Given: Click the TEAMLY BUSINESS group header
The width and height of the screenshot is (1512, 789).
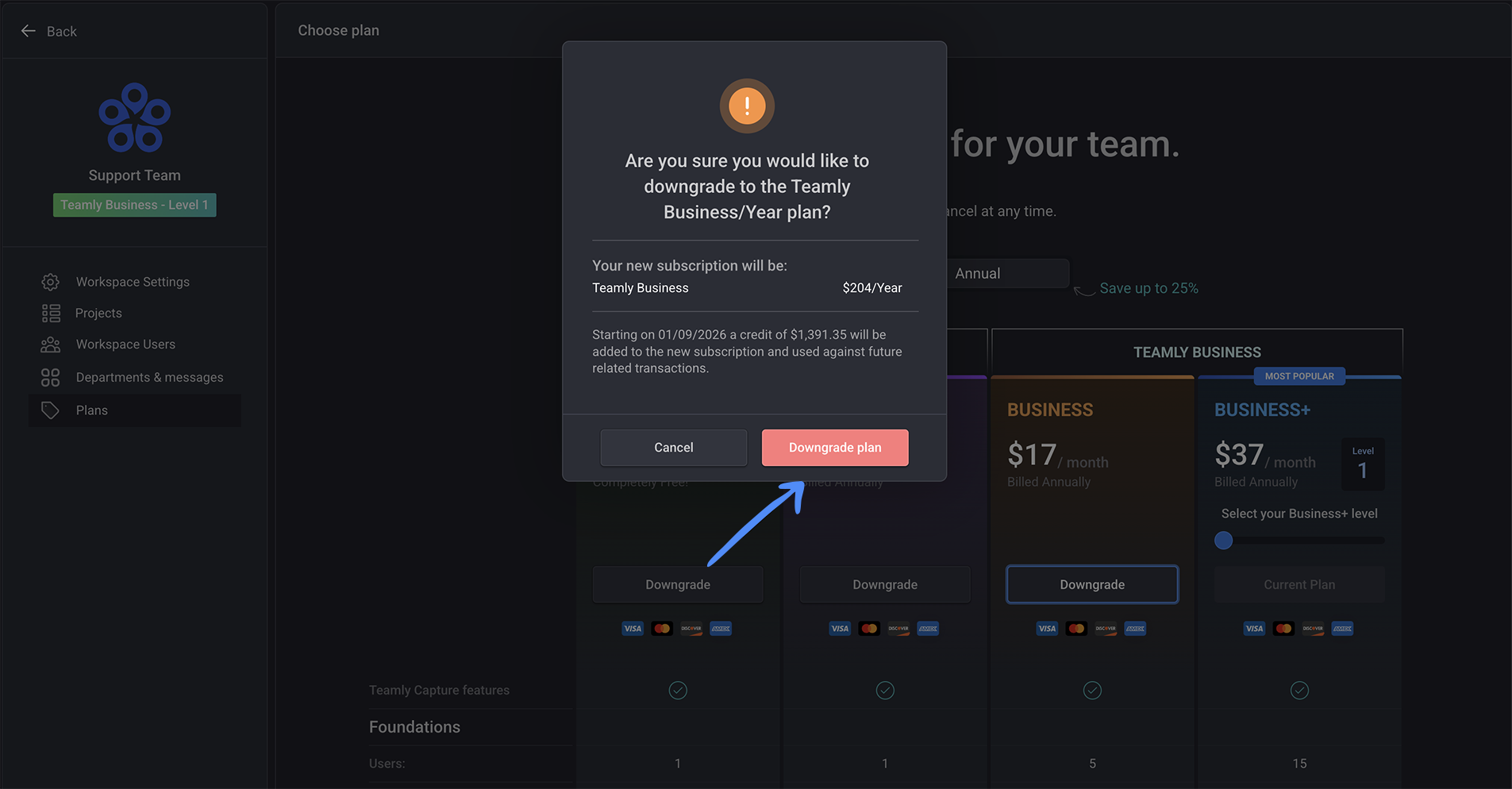Looking at the screenshot, I should 1197,352.
